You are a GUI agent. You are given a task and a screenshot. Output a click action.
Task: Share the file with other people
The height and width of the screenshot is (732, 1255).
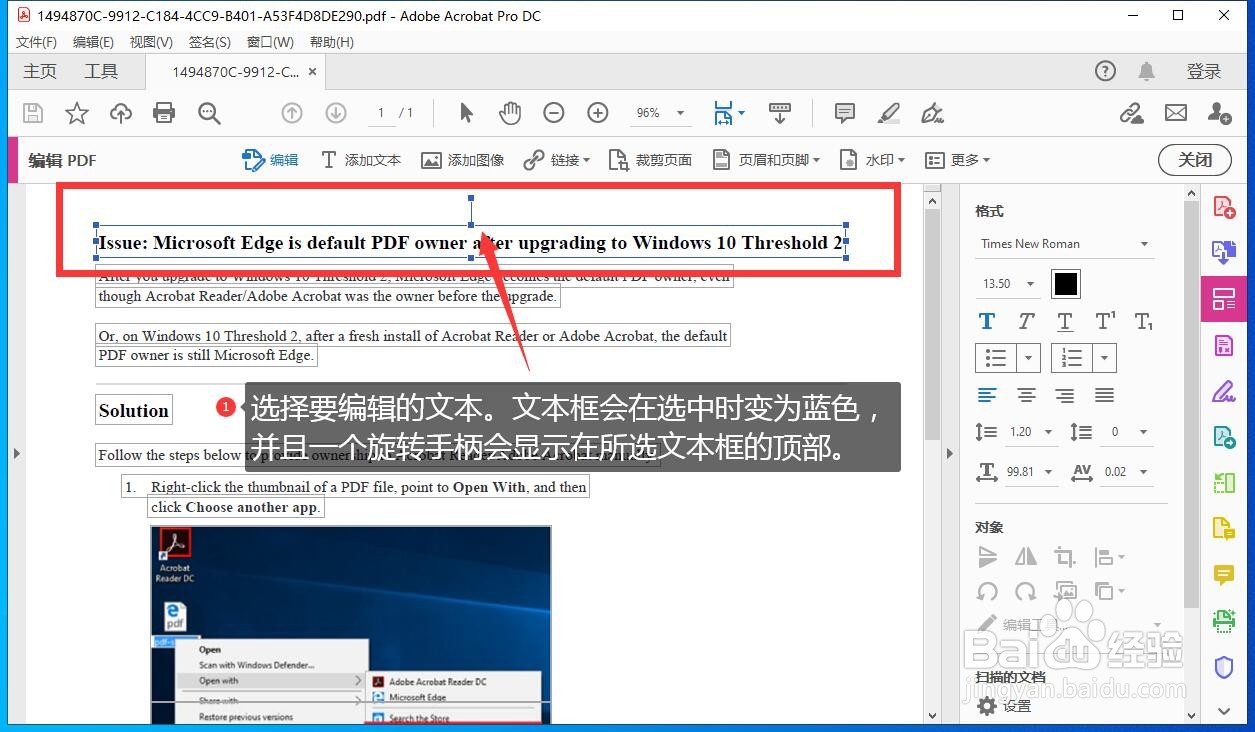pos(1219,113)
